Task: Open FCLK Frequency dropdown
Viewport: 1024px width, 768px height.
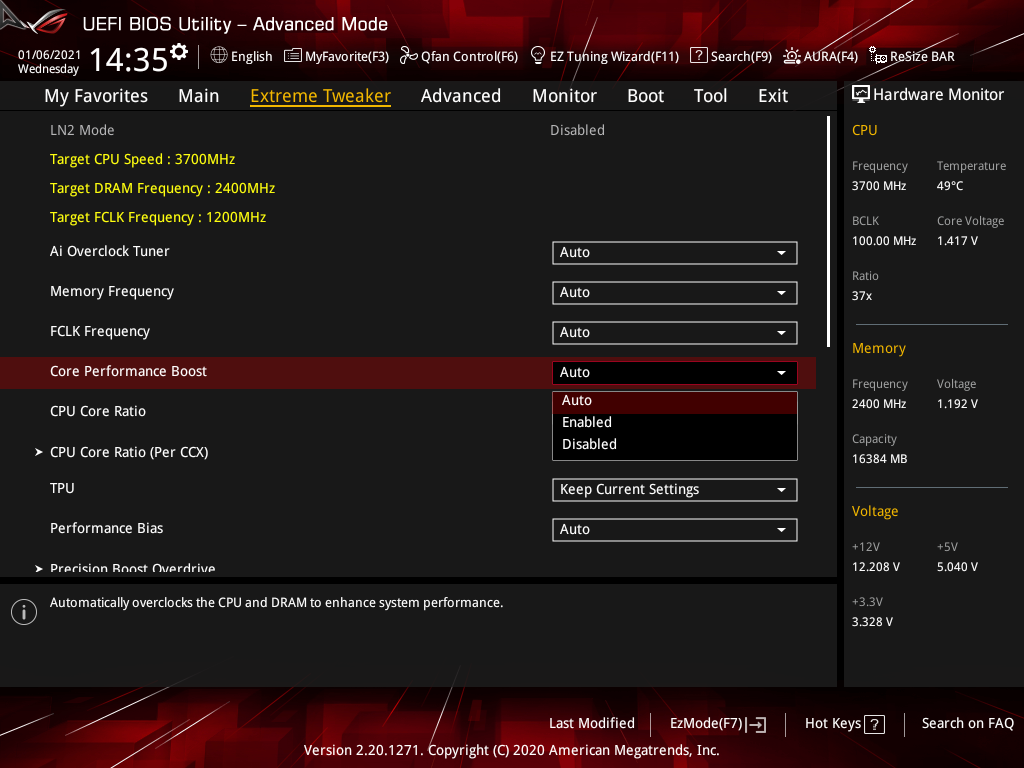Action: [675, 332]
